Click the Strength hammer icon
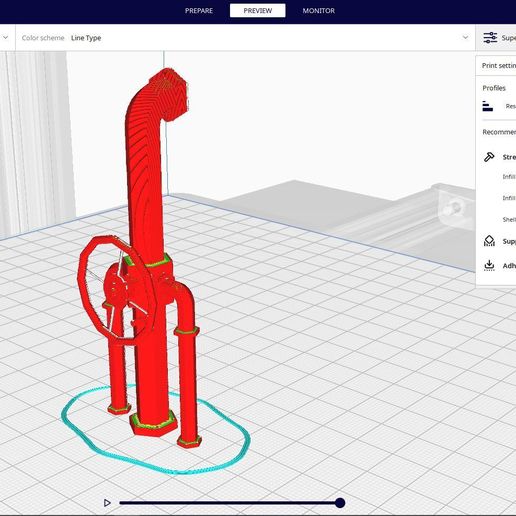Screen dimensions: 516x516 coord(489,157)
